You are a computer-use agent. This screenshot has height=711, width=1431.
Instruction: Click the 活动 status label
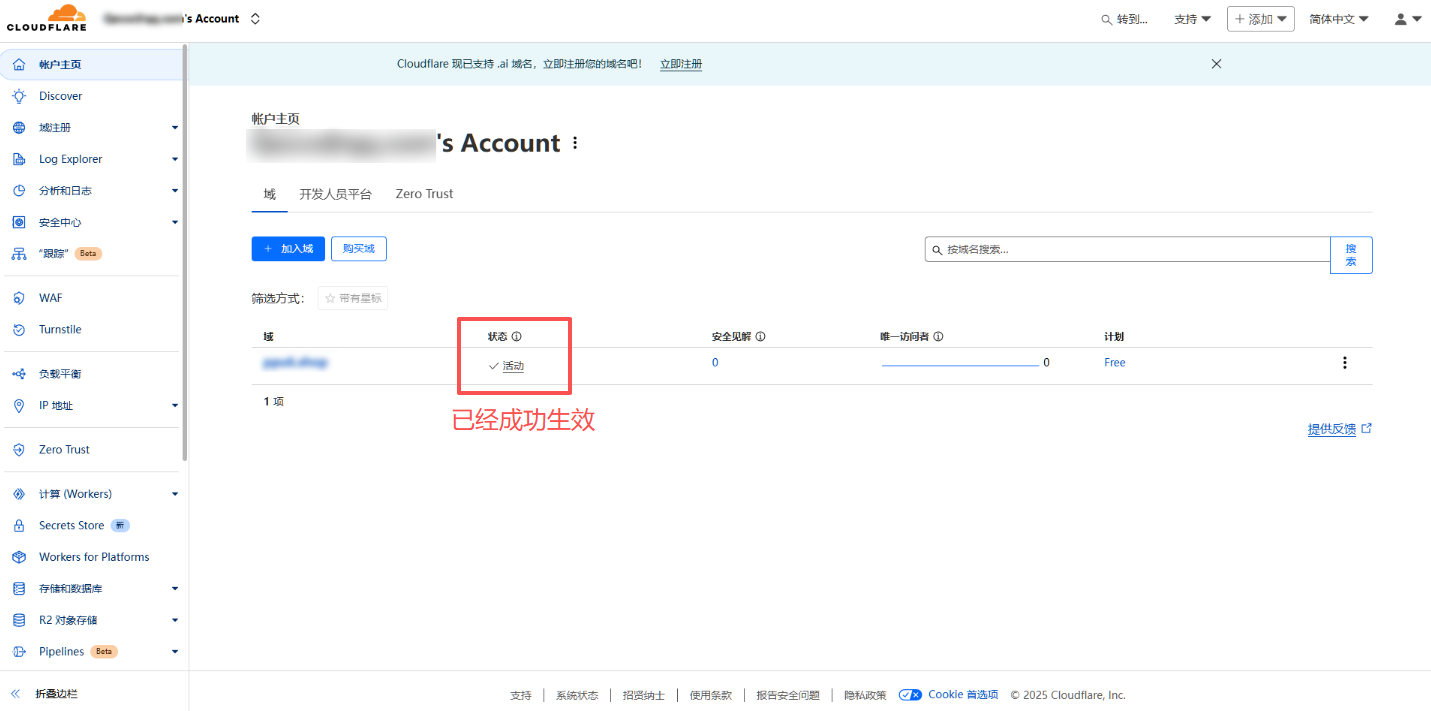click(x=513, y=366)
